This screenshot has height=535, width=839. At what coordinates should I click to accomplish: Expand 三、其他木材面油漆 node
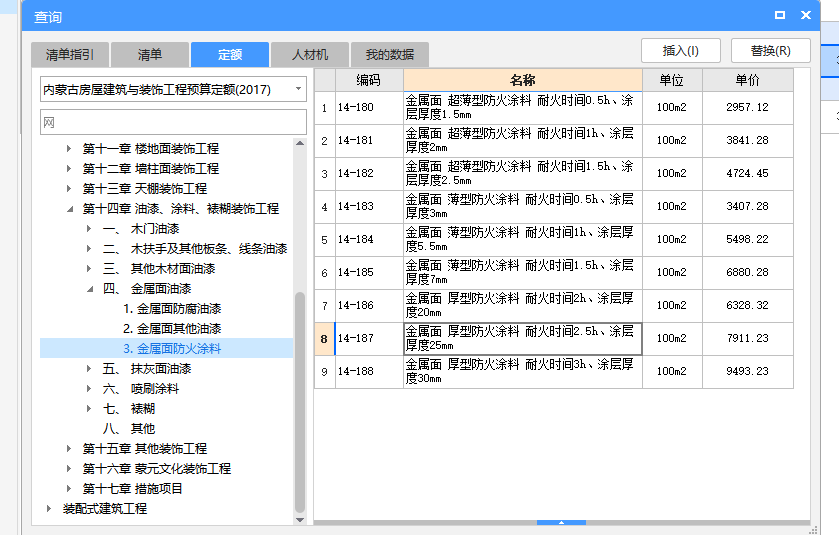89,269
